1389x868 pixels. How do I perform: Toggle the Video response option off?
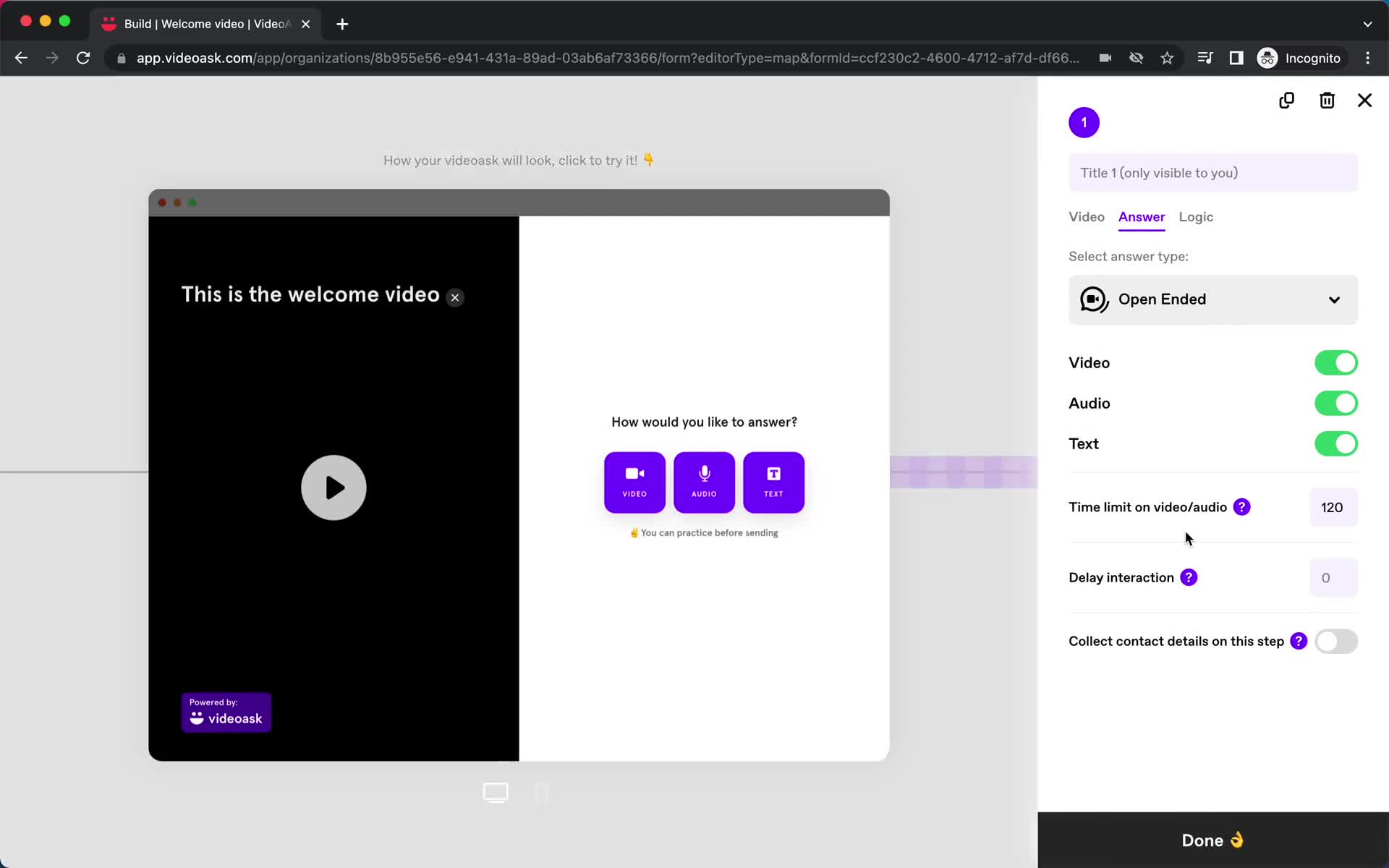pyautogui.click(x=1336, y=362)
